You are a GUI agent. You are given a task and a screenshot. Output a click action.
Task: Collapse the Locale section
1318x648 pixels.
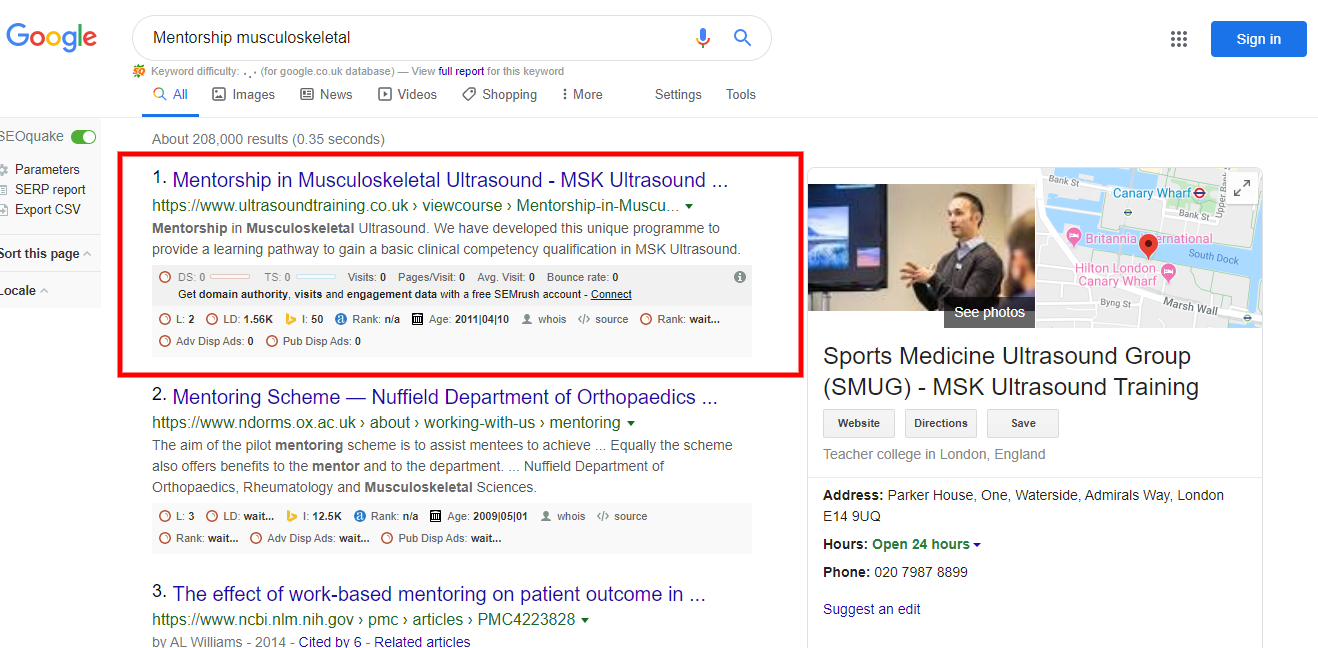[x=24, y=291]
